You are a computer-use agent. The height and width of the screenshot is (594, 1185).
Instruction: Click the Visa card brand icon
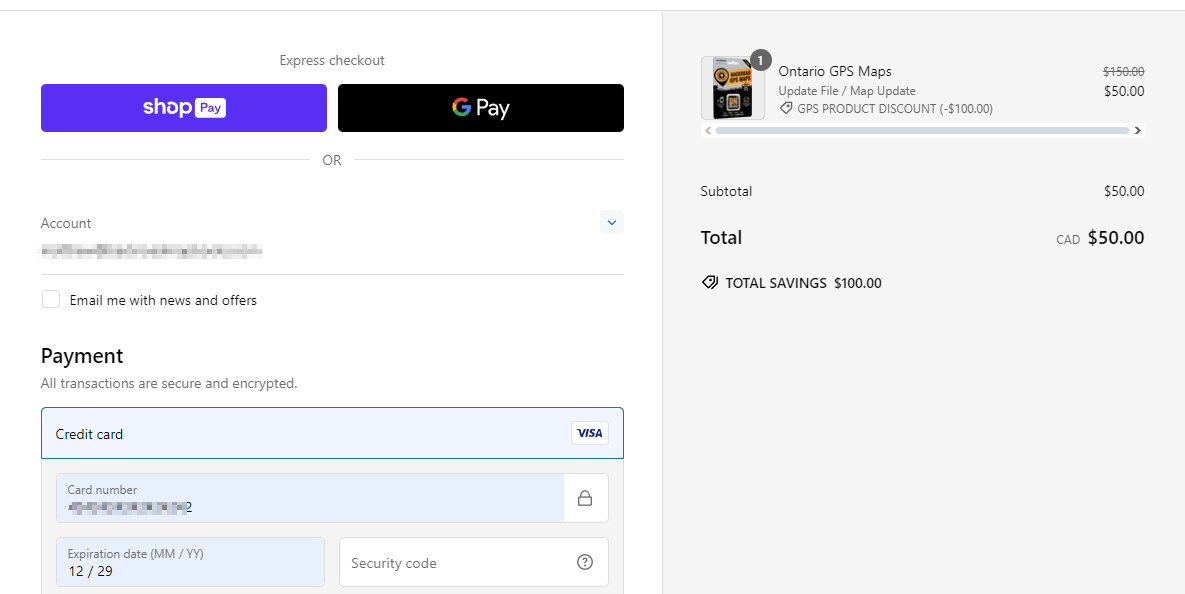(589, 433)
